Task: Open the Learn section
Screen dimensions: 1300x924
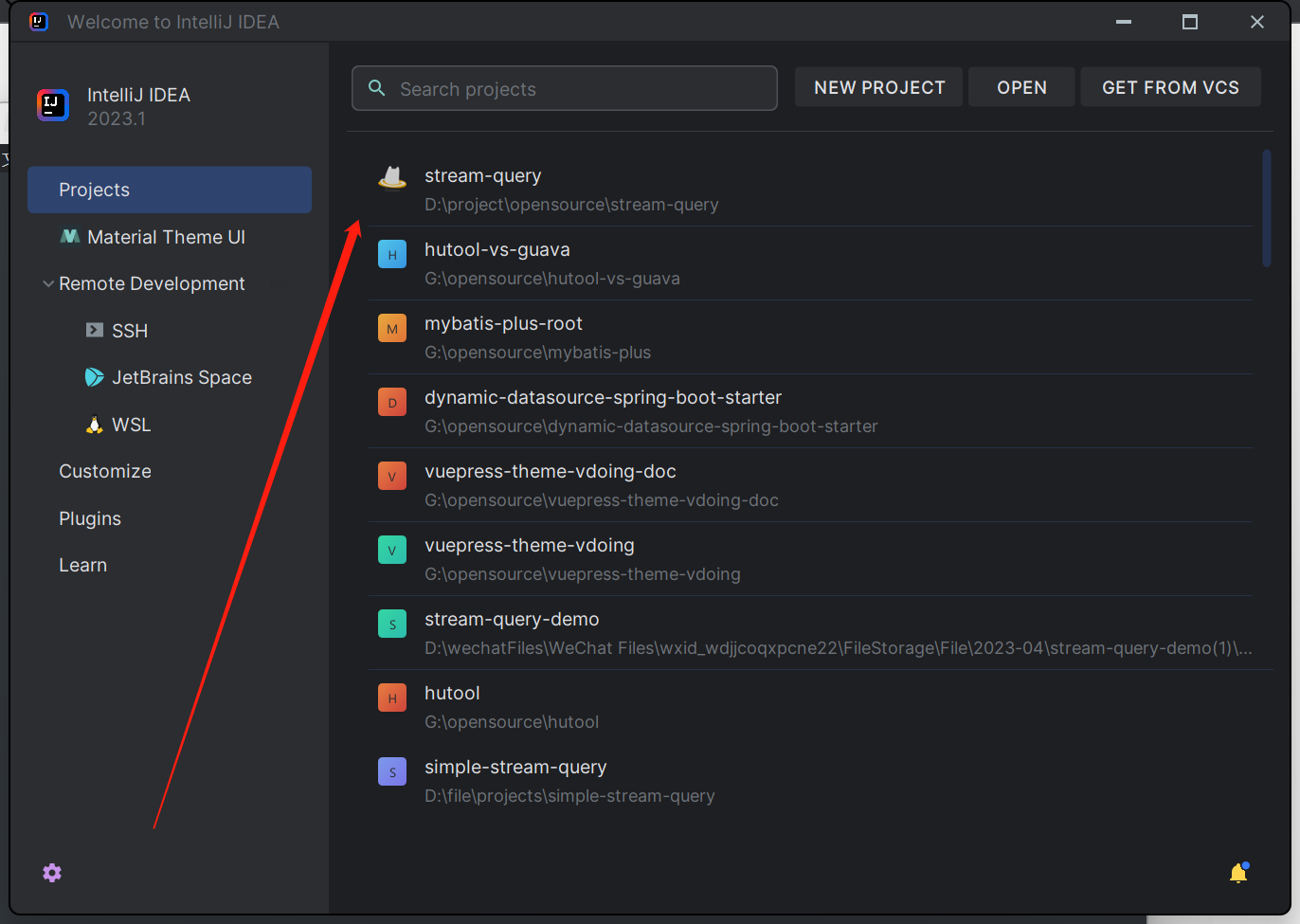Action: pos(83,565)
